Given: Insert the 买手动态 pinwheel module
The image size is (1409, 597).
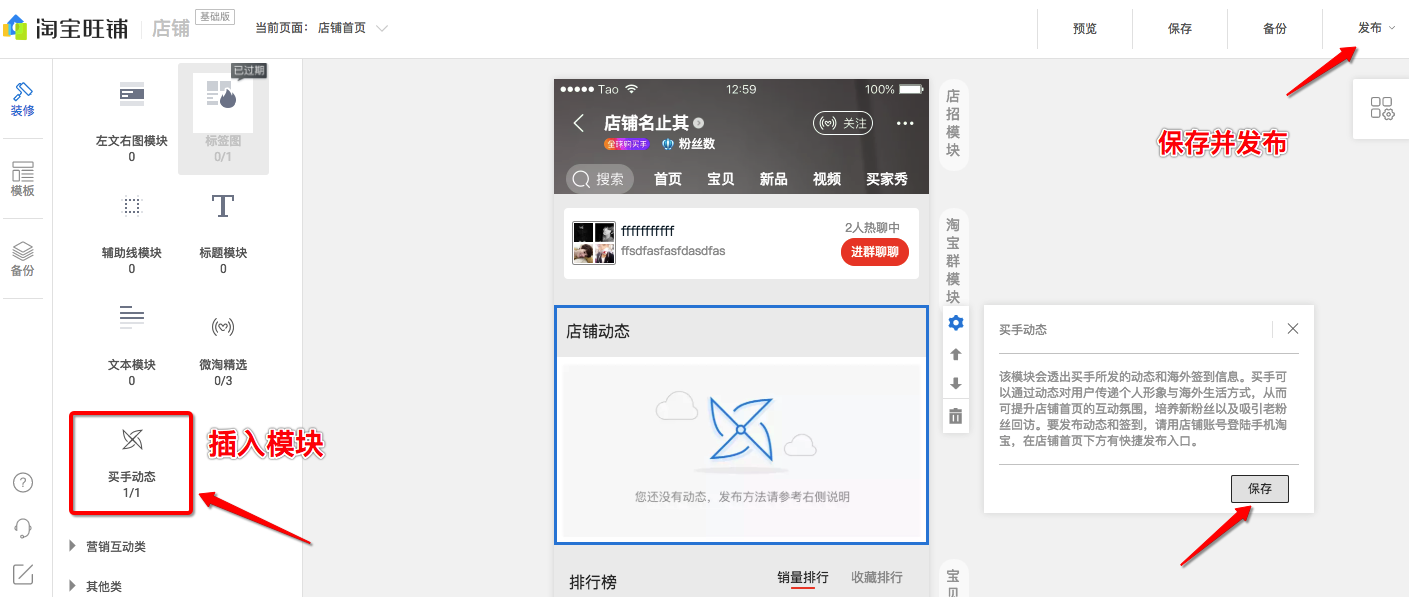Looking at the screenshot, I should point(132,440).
